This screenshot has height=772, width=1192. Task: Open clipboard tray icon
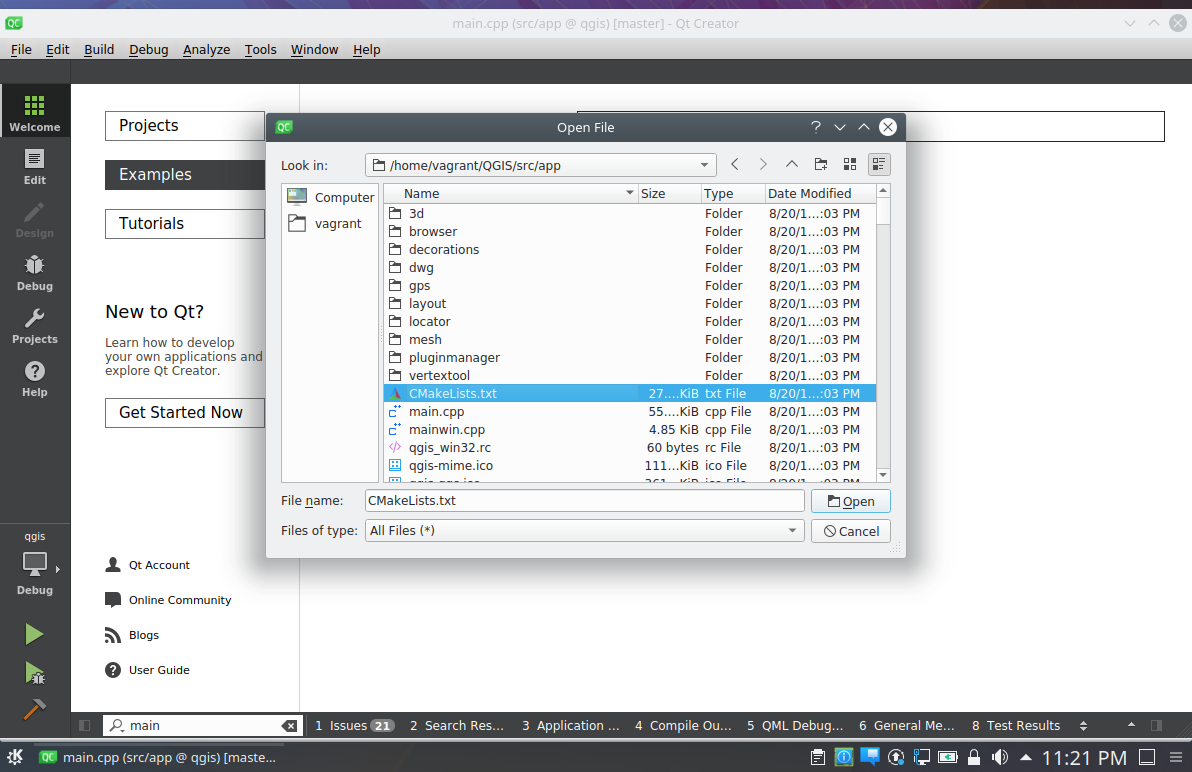click(x=818, y=757)
